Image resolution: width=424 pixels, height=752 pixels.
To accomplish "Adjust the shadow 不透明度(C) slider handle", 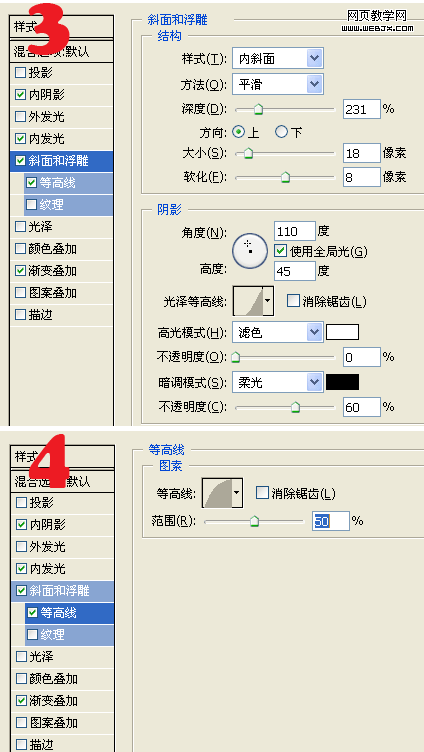I will pyautogui.click(x=295, y=407).
